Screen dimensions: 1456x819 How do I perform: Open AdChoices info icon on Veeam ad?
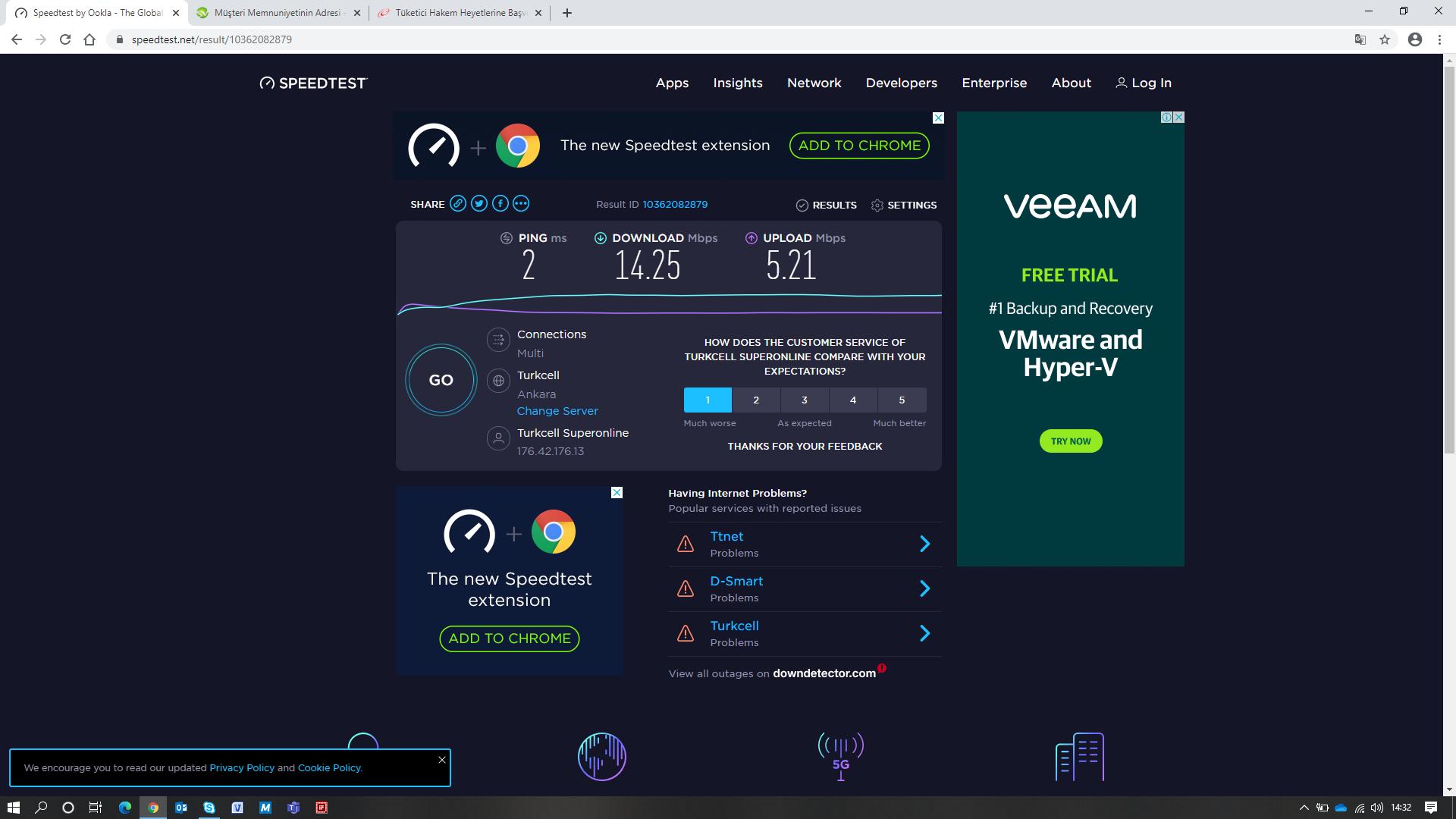1167,118
